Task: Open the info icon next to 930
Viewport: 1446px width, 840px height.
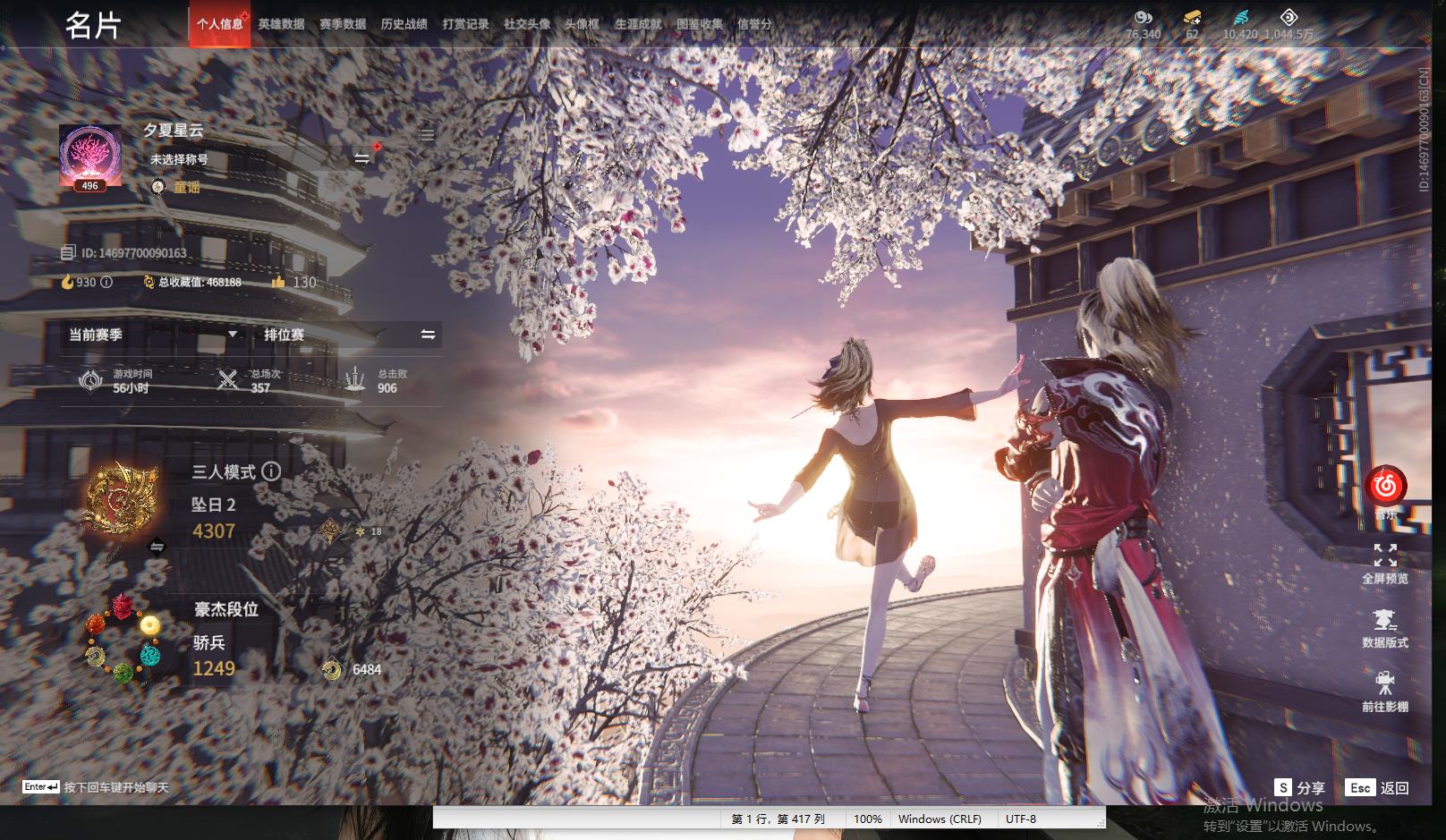Action: (x=106, y=282)
